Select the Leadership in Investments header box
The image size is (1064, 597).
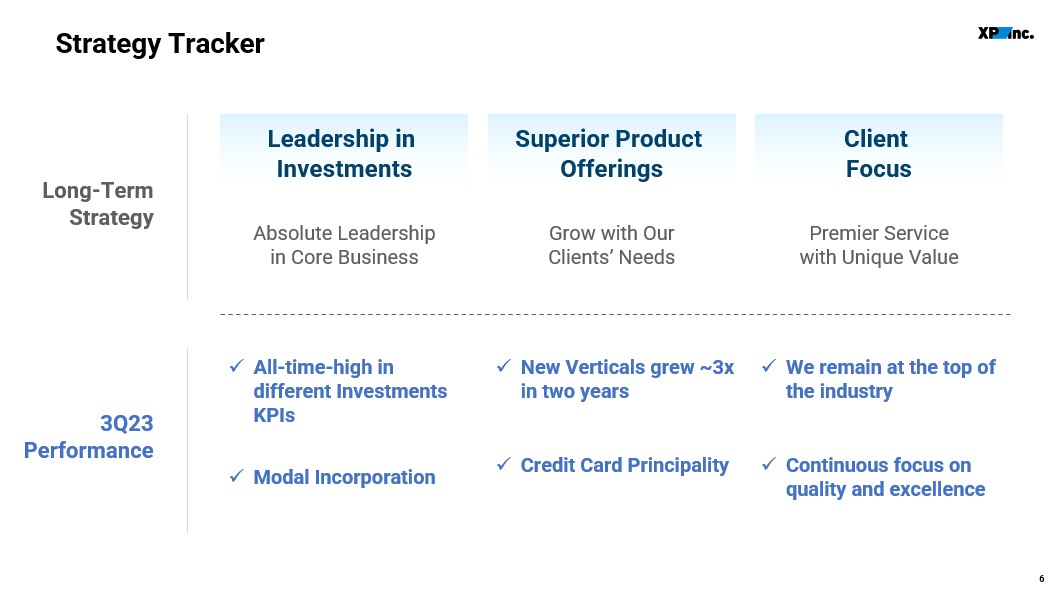click(x=344, y=149)
